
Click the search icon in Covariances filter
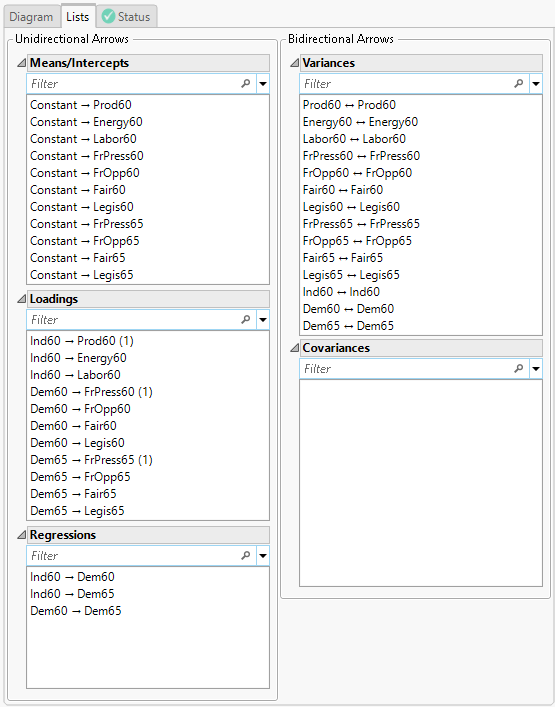click(x=518, y=368)
